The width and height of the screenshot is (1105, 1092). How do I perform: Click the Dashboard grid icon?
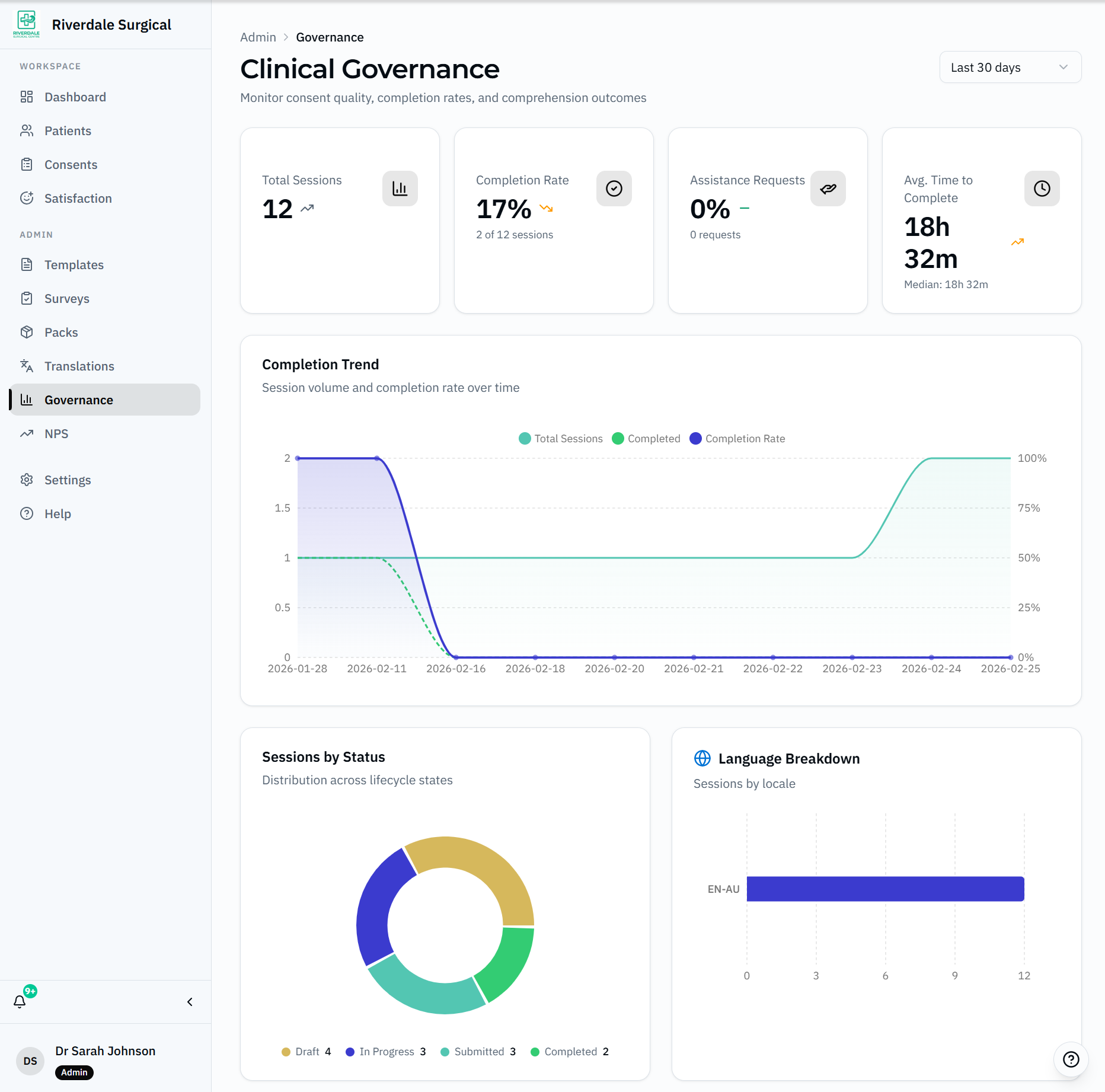[x=27, y=97]
